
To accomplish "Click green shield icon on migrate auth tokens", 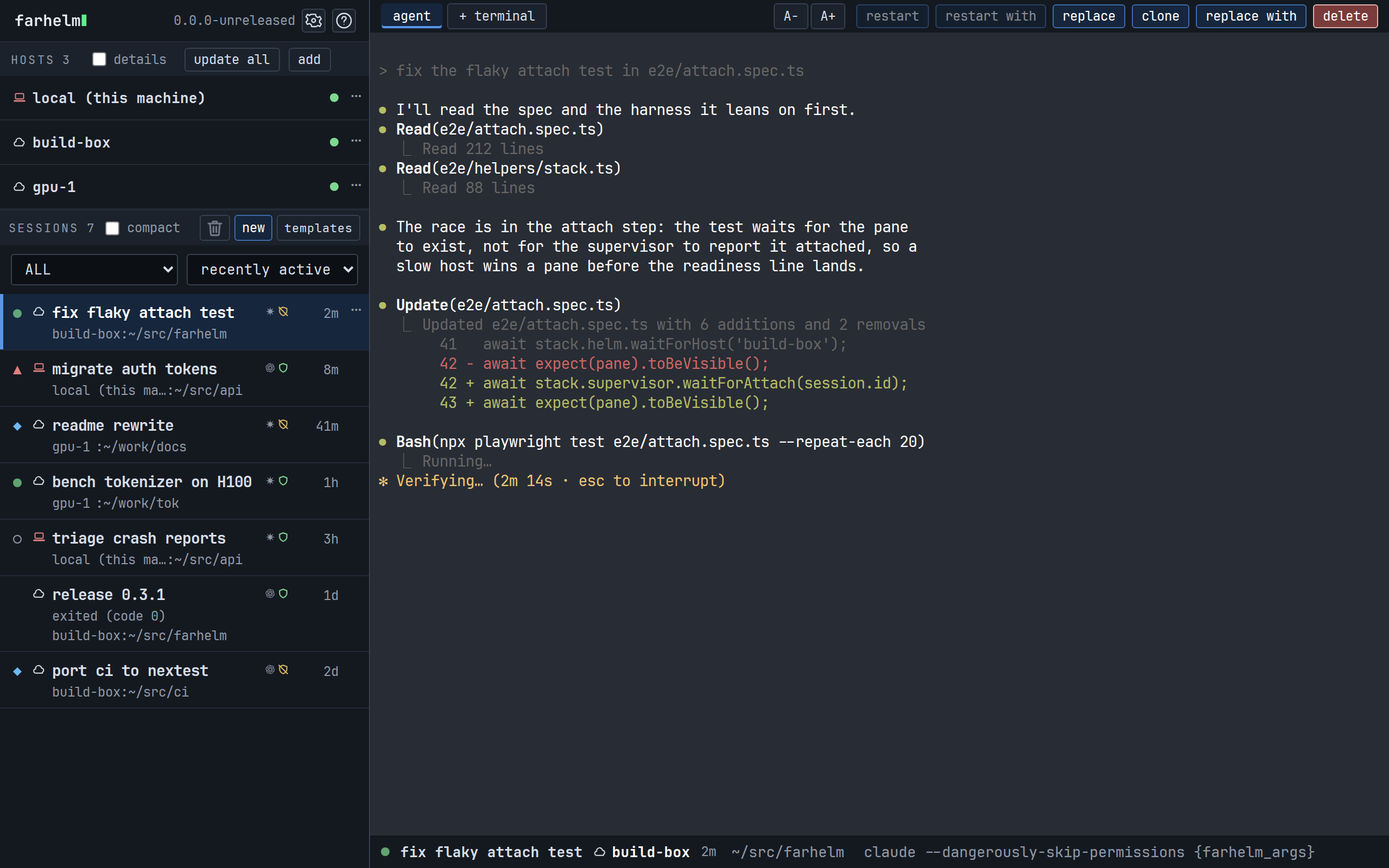I will click(x=284, y=368).
